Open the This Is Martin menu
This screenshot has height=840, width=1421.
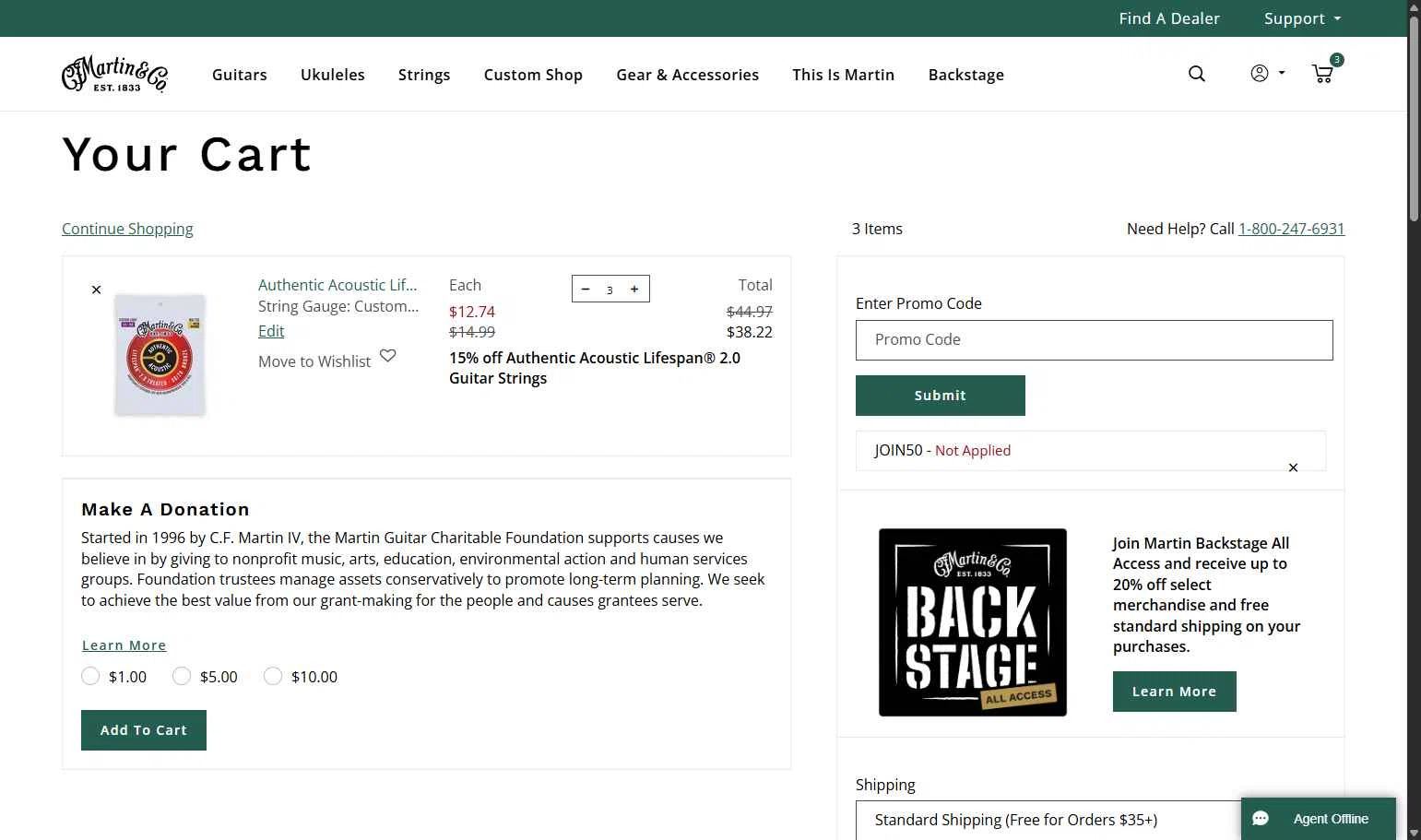844,75
